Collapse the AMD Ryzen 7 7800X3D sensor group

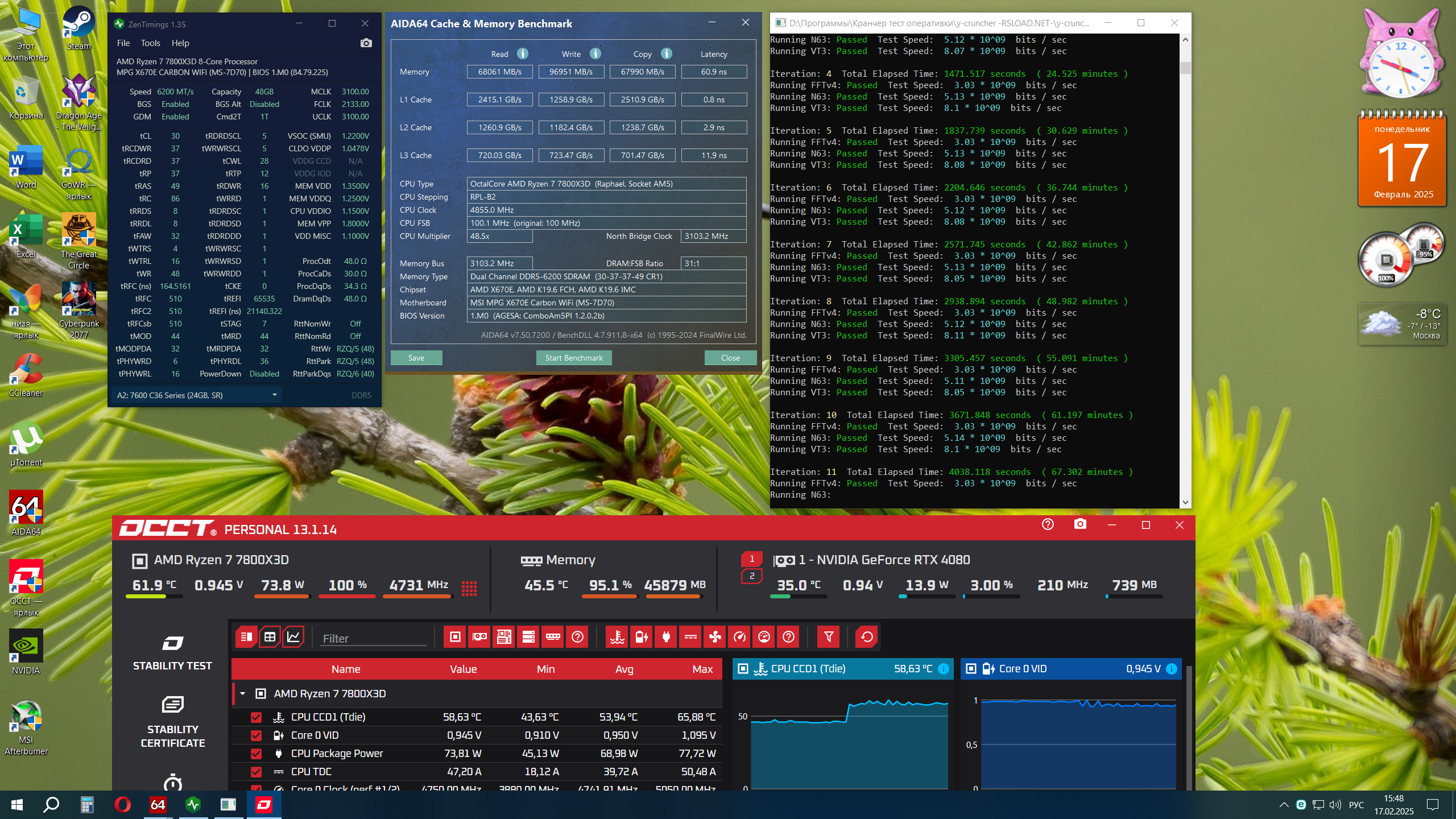pos(243,694)
